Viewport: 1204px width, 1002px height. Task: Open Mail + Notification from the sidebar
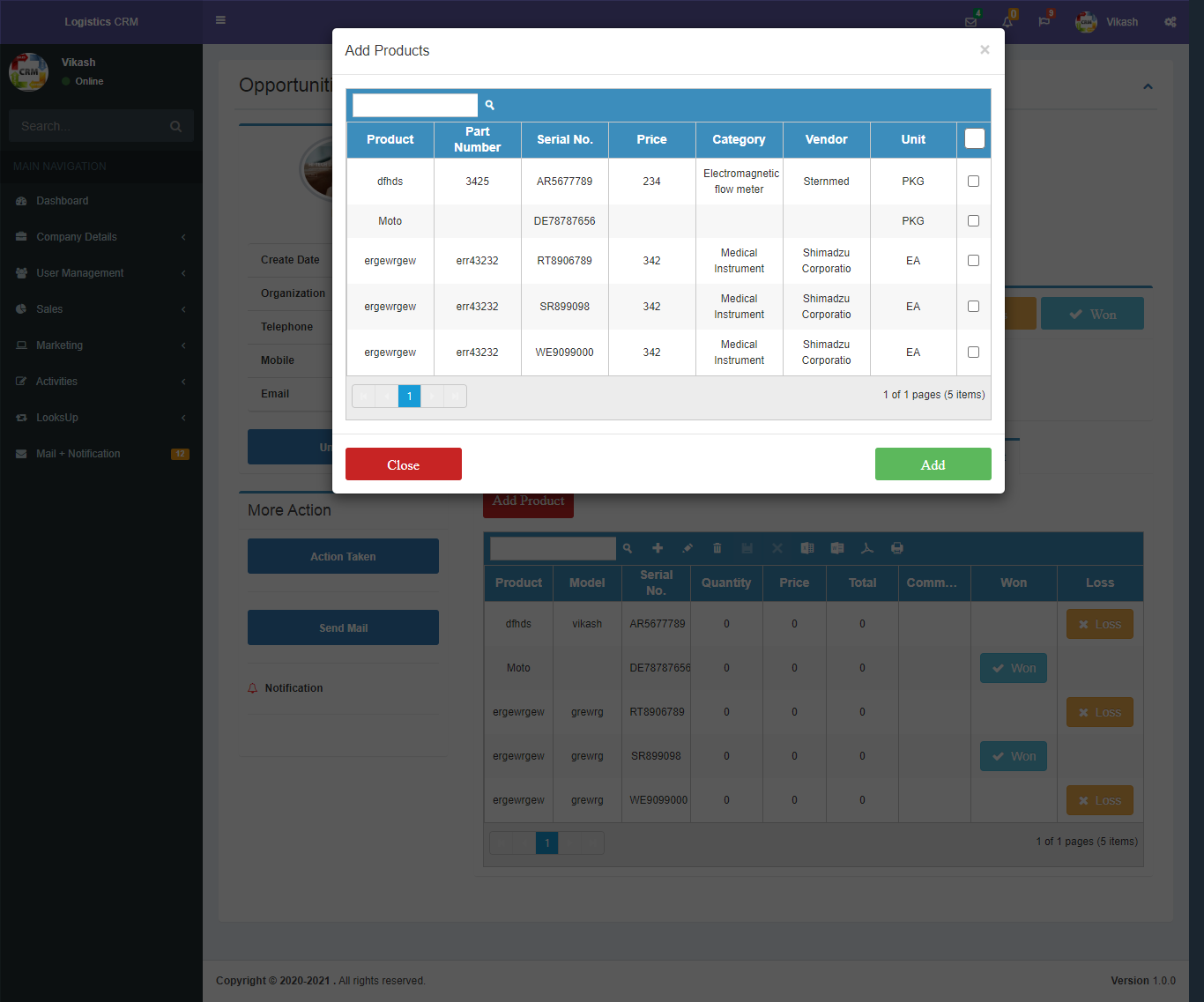[78, 453]
